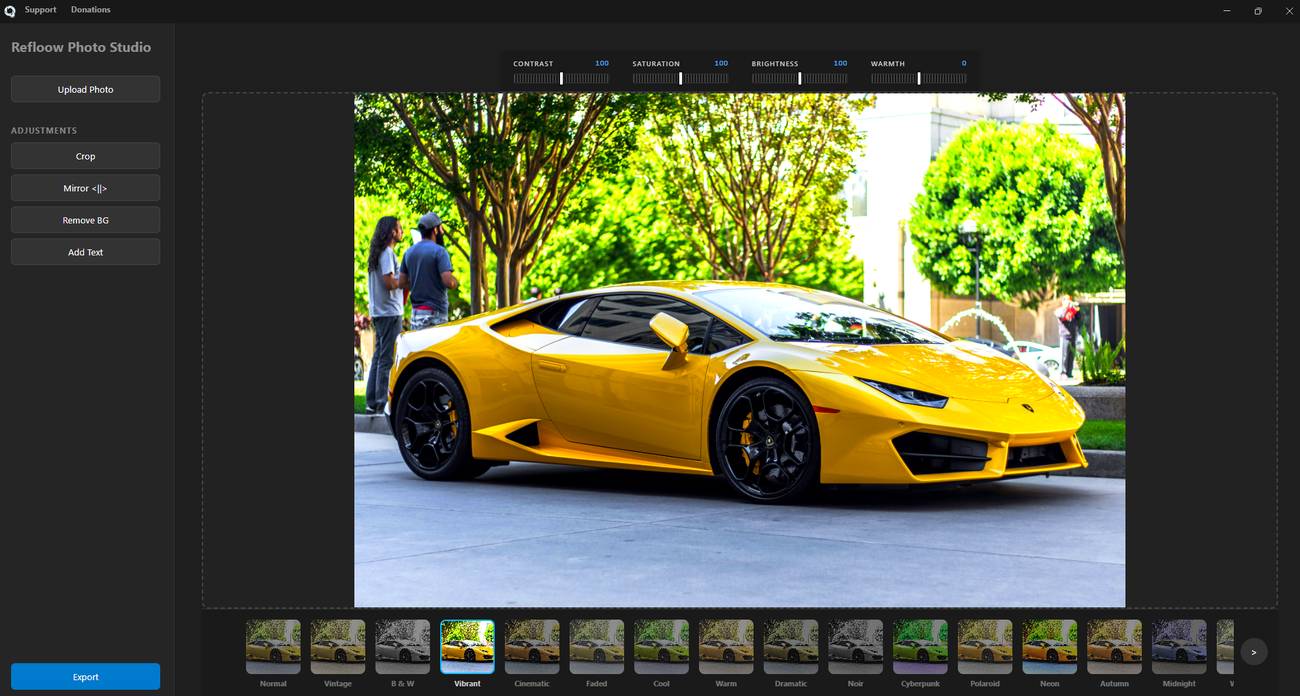
Task: Click the Add Text button
Action: [x=85, y=252]
